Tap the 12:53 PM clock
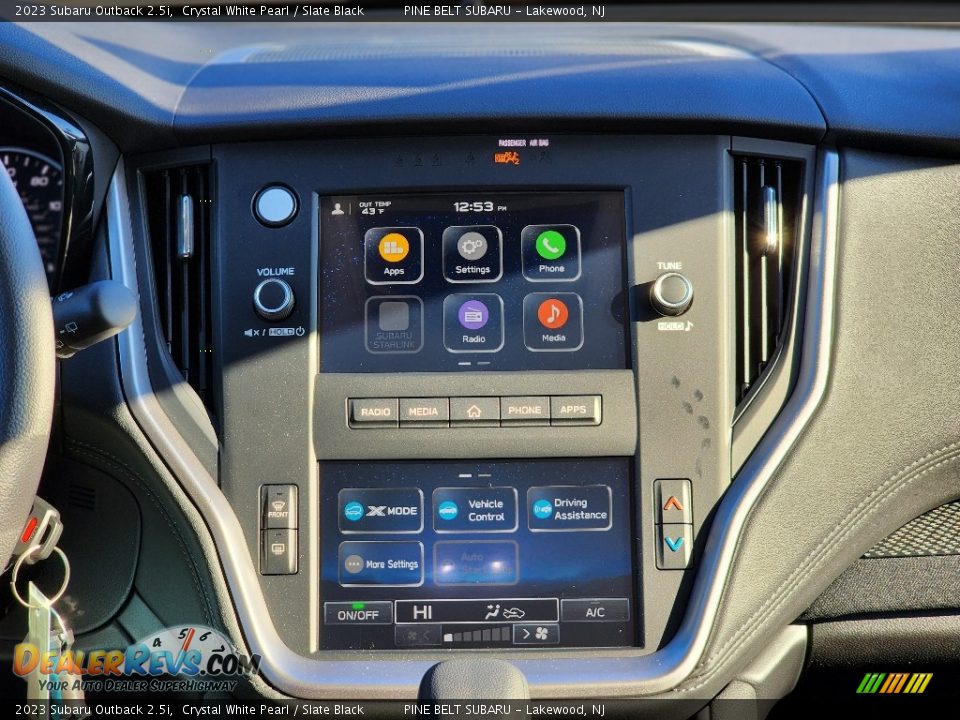The image size is (960, 720). [x=480, y=207]
